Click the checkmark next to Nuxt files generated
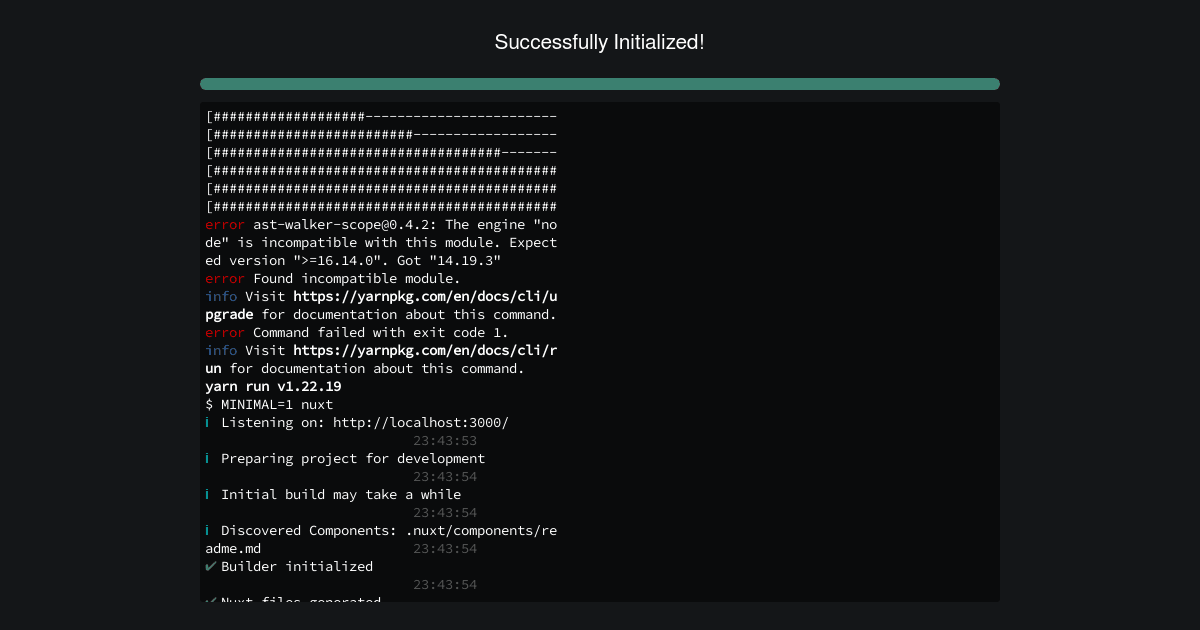 [210, 600]
